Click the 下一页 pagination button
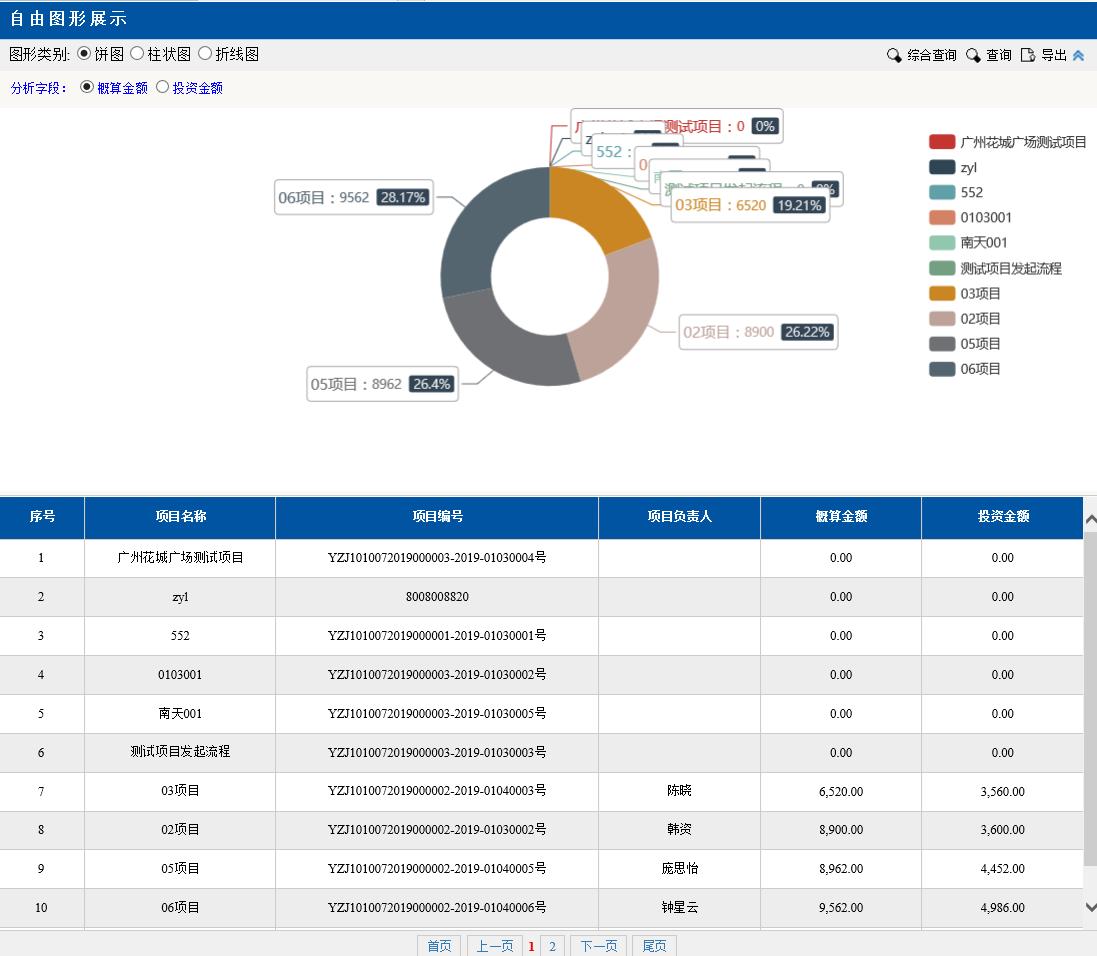This screenshot has height=956, width=1097. 598,946
